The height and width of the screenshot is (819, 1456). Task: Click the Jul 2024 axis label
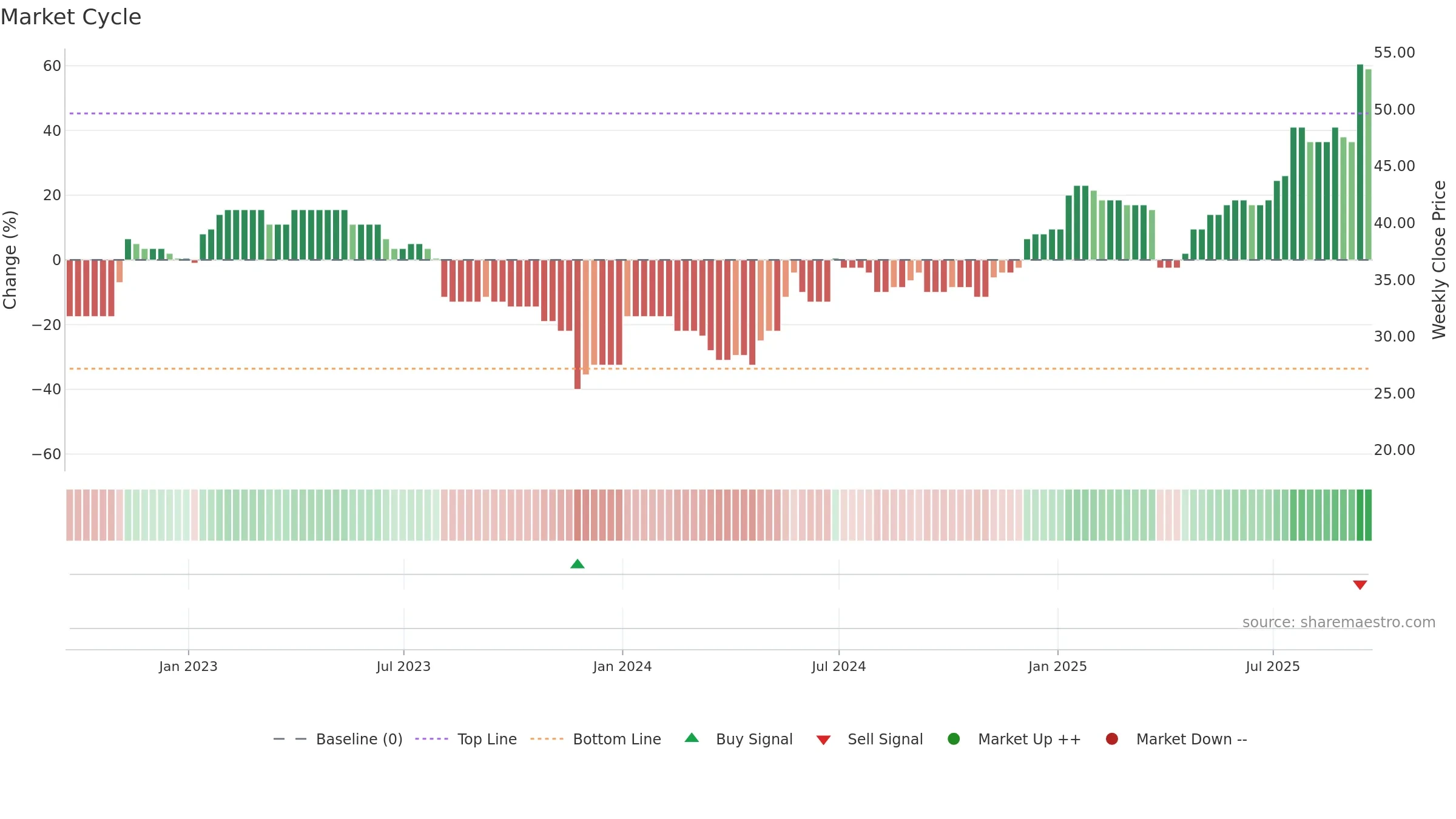pos(839,666)
